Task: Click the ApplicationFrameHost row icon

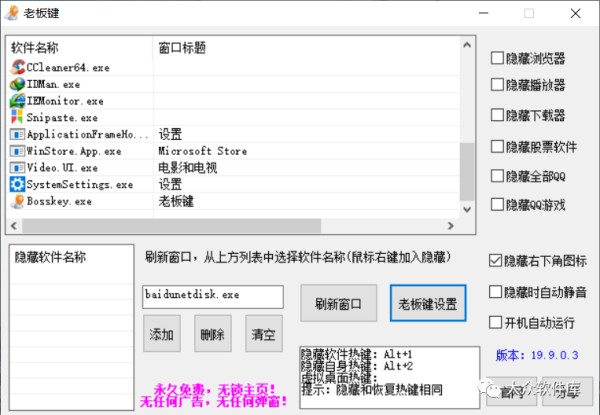Action: pyautogui.click(x=17, y=134)
